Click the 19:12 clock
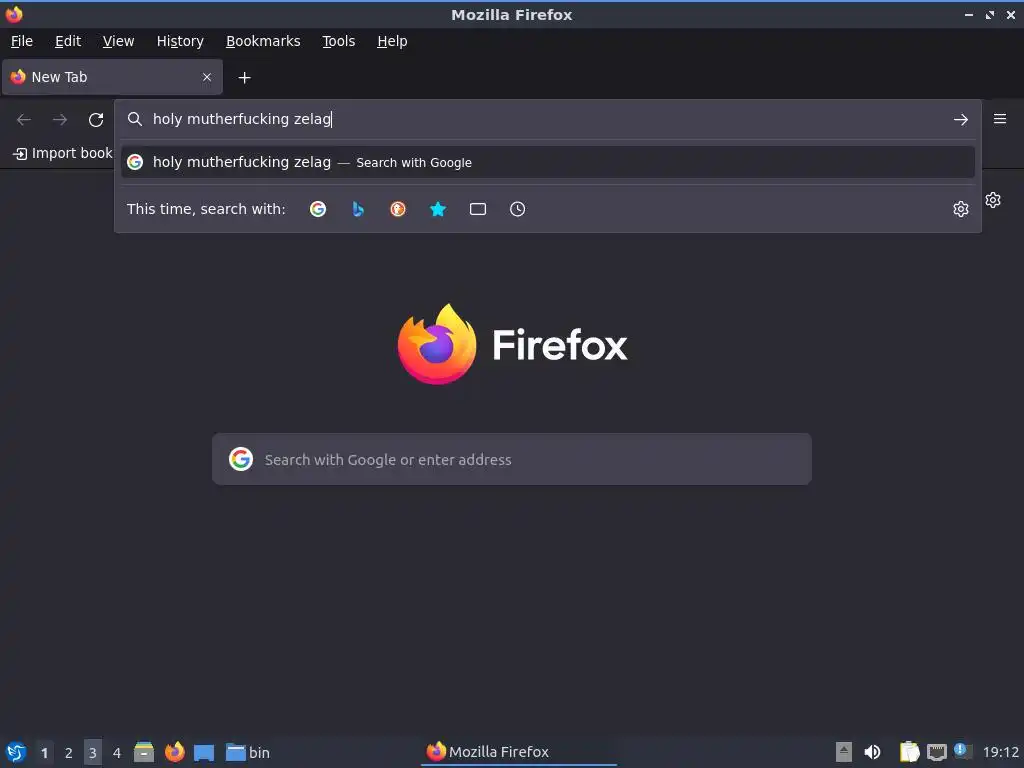Screen dimensions: 1024x768 1000,752
